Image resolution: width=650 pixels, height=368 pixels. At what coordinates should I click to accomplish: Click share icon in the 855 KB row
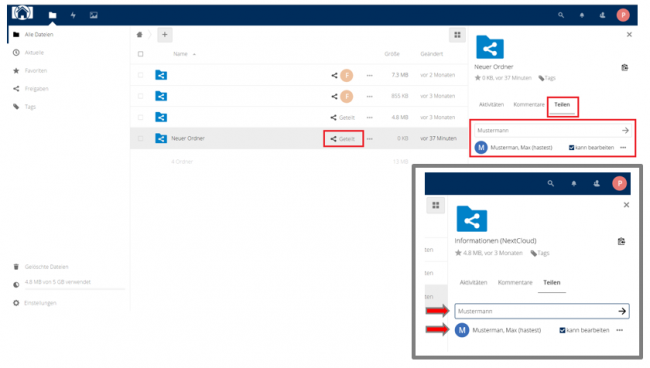click(334, 97)
